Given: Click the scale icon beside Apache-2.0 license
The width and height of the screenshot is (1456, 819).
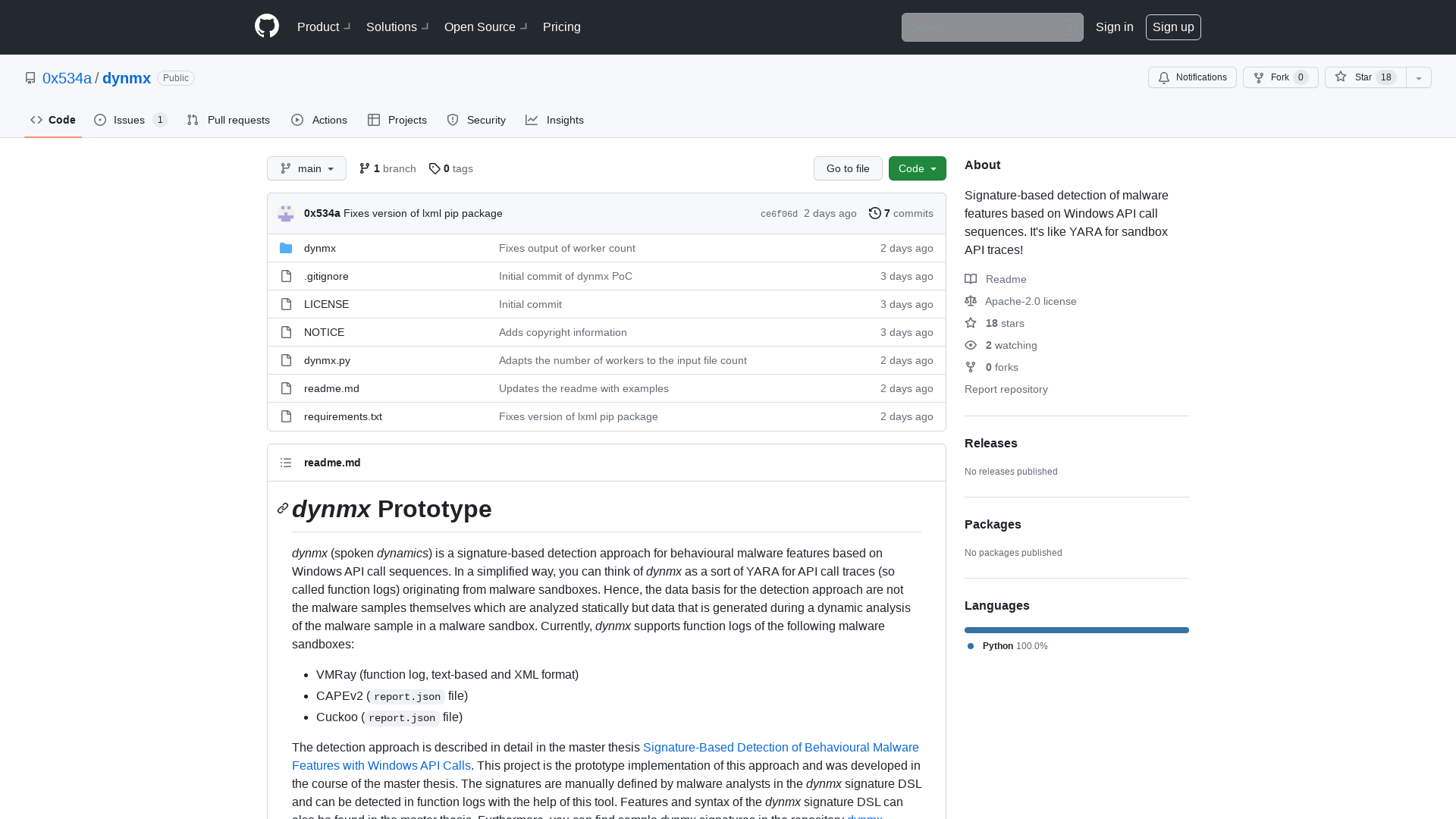Looking at the screenshot, I should tap(971, 301).
